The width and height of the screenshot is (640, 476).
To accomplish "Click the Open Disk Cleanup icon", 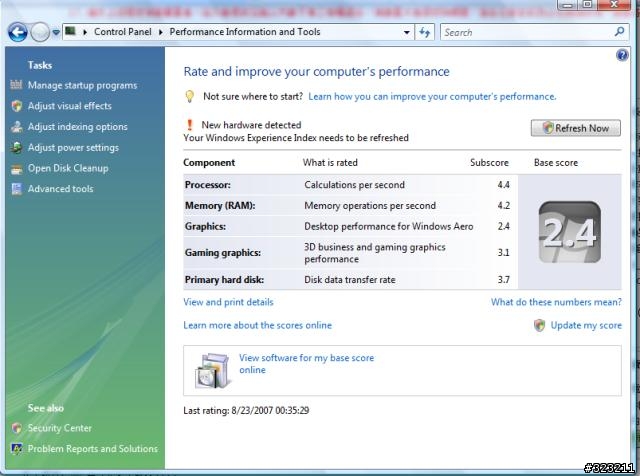I will pyautogui.click(x=17, y=169).
